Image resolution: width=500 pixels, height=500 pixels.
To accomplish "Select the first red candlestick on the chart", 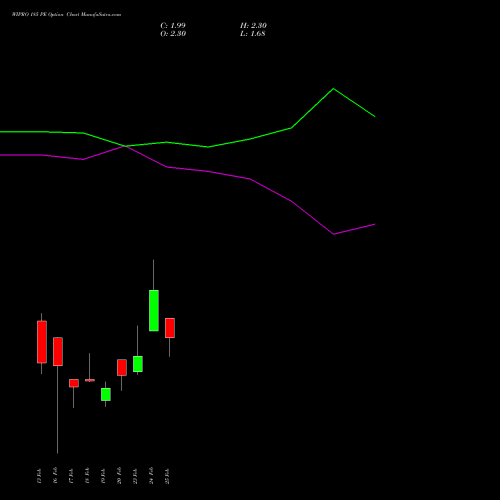I will [x=42, y=342].
